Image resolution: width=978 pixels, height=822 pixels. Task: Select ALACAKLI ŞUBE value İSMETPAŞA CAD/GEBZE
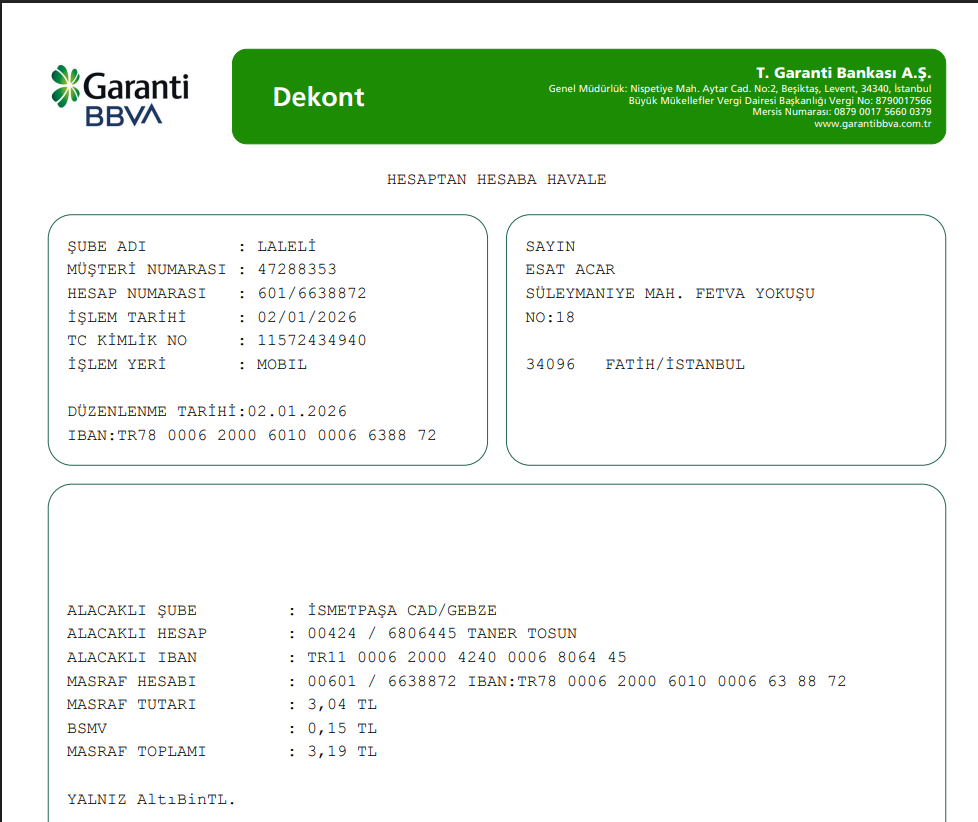[x=402, y=610]
